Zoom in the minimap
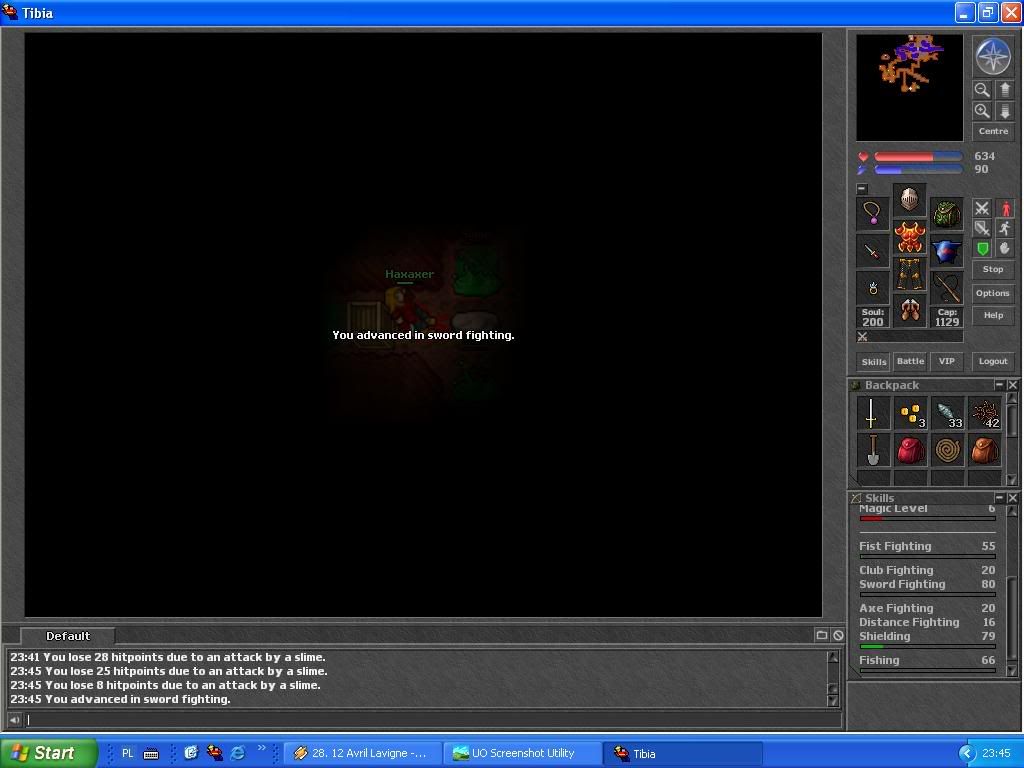1024x768 pixels. click(982, 111)
